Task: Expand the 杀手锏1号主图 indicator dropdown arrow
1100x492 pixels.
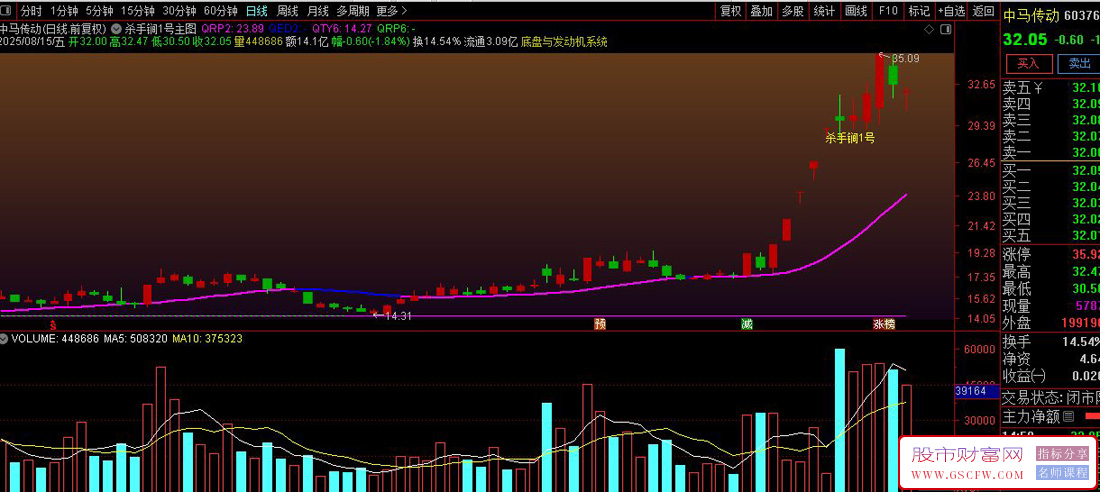Action: coord(116,29)
